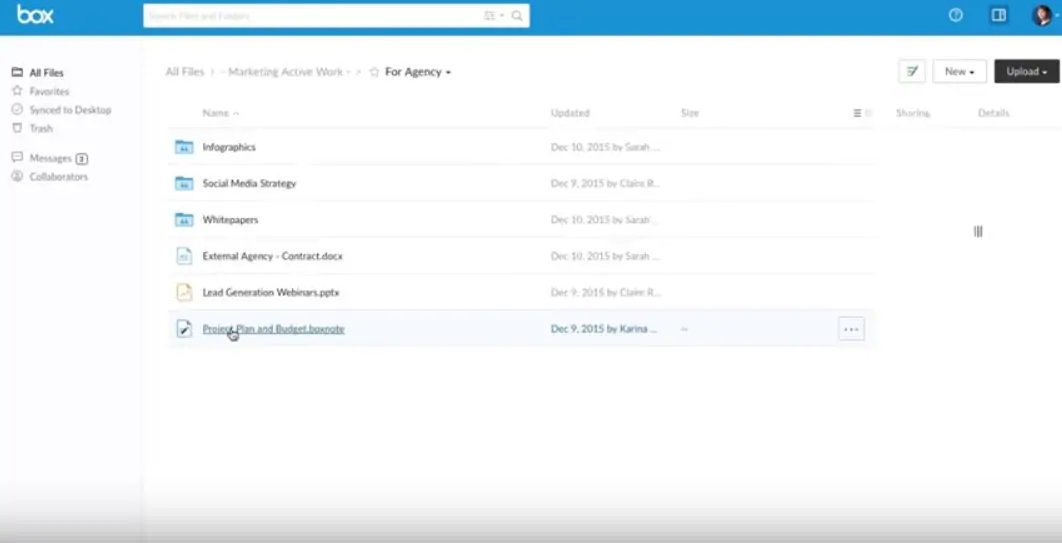
Task: Click the External Agency Contract docx icon
Action: pyautogui.click(x=184, y=256)
